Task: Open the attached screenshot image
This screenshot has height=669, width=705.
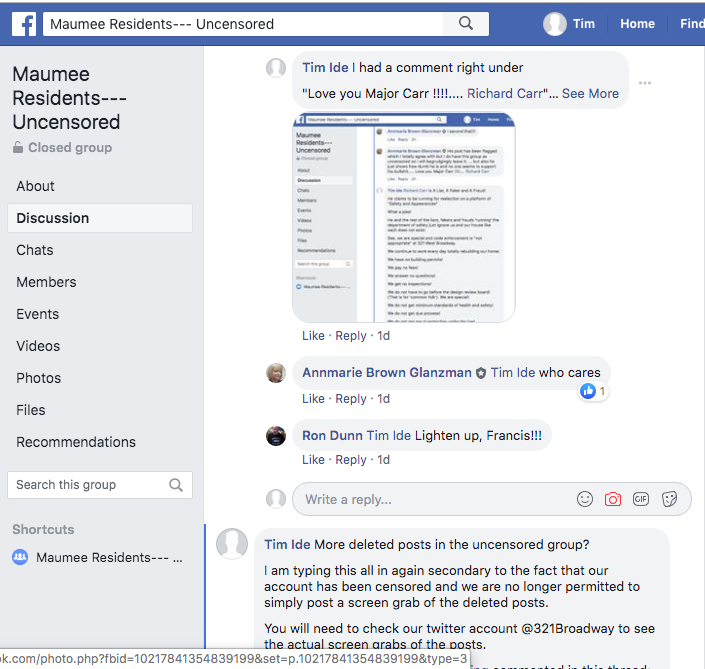Action: point(403,217)
